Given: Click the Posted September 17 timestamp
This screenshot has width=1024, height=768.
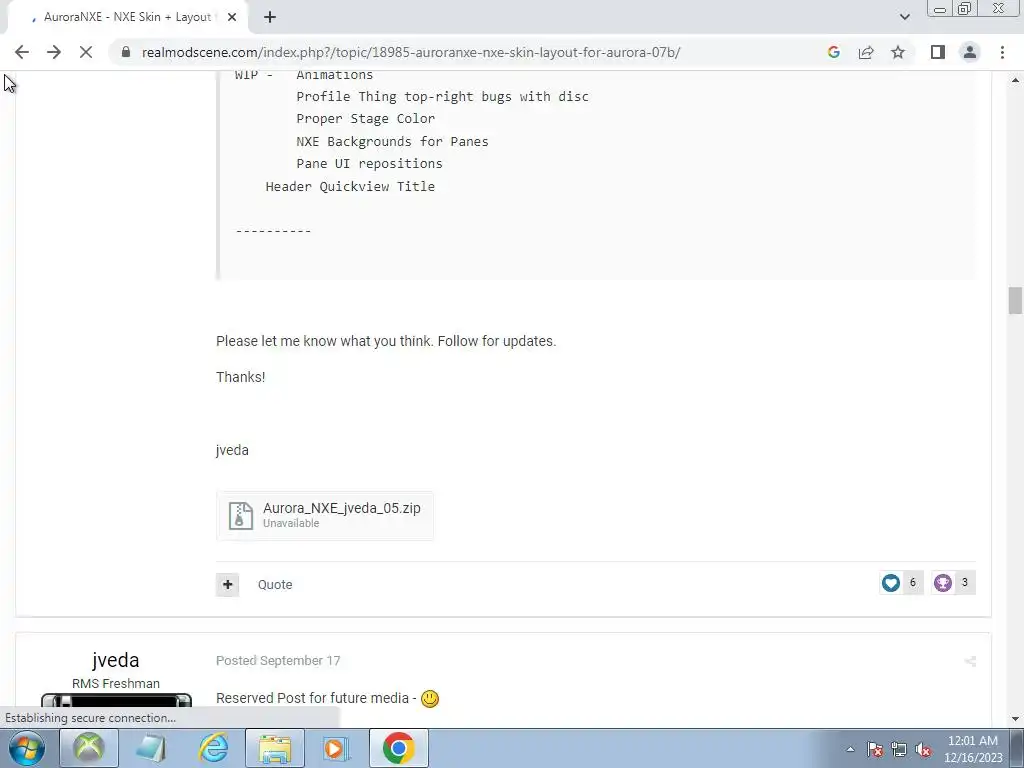Looking at the screenshot, I should (278, 660).
